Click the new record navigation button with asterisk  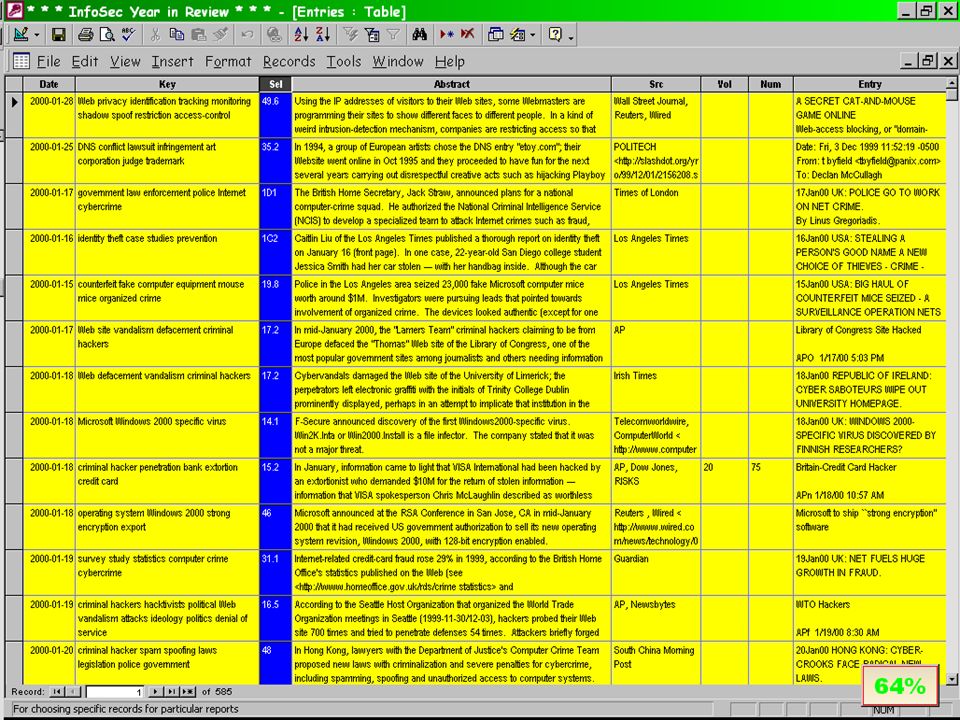click(x=188, y=692)
